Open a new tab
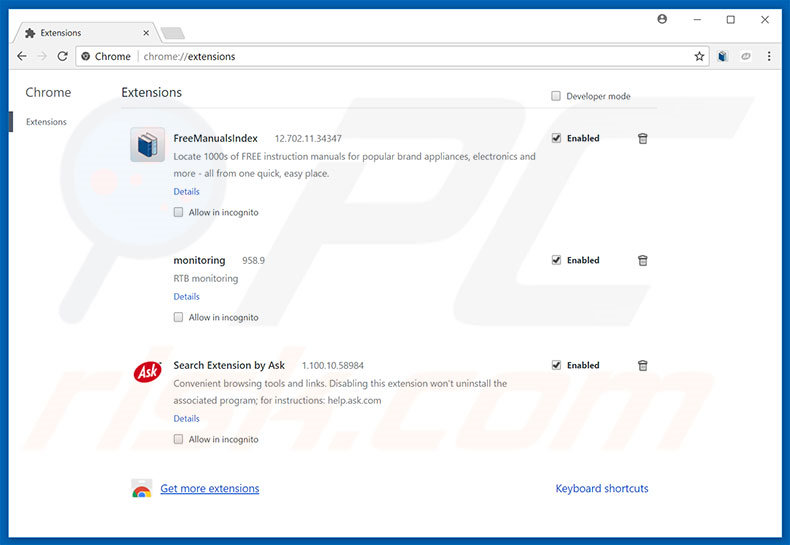Screen dimensions: 790x545 173,33
